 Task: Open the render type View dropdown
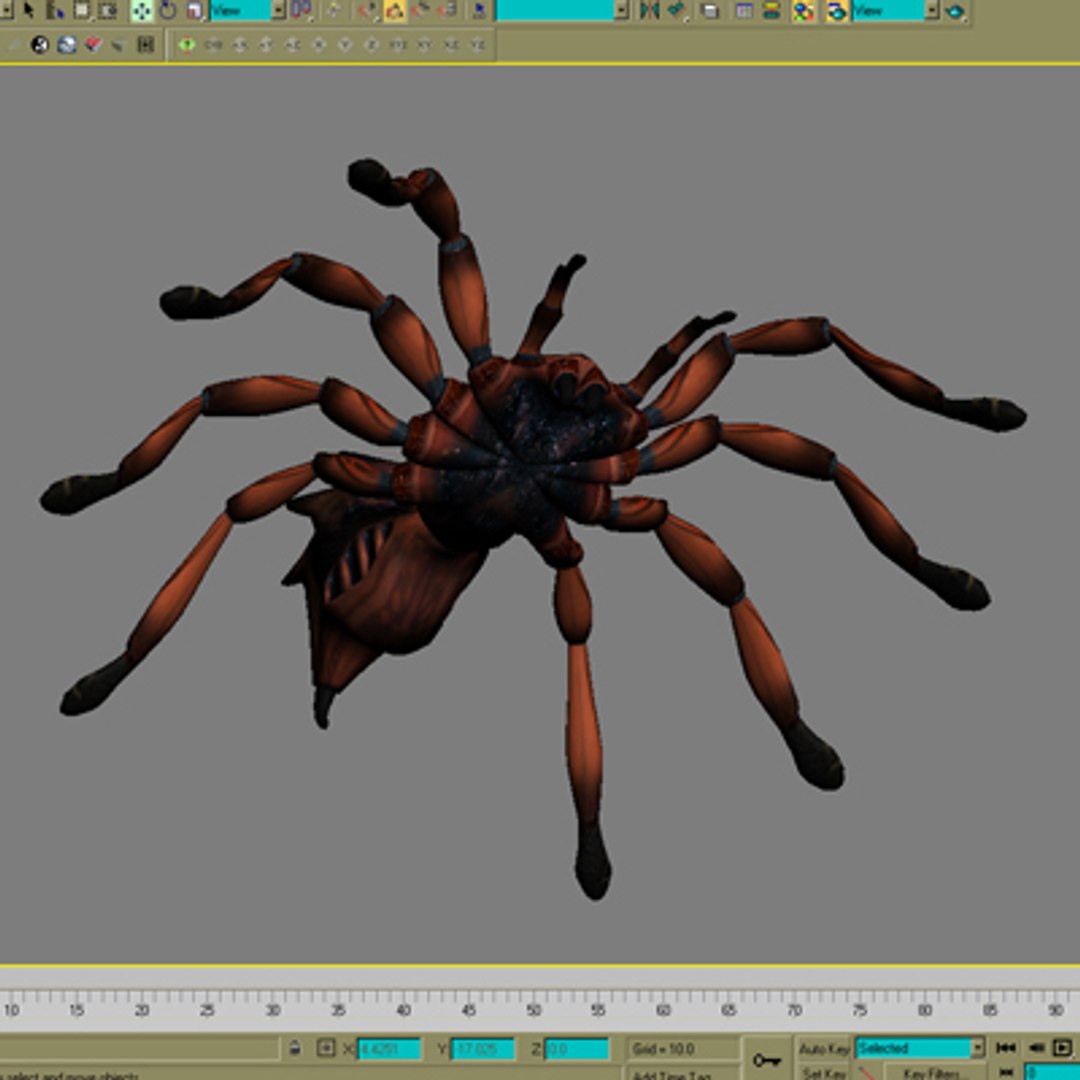(x=895, y=10)
